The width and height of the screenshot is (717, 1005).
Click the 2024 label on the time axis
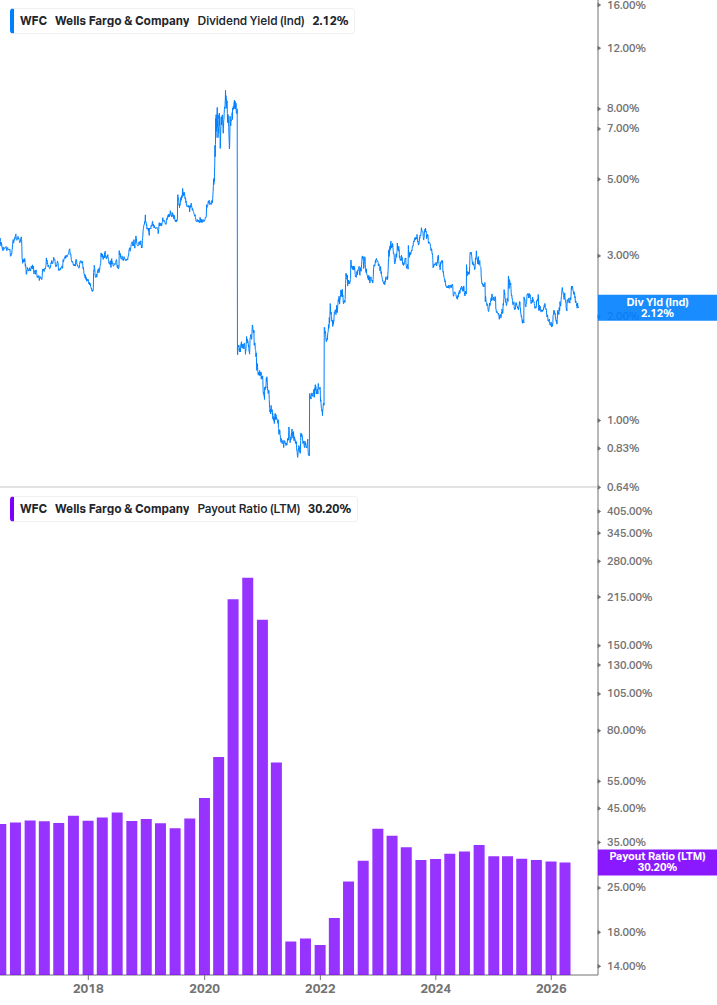coord(436,988)
